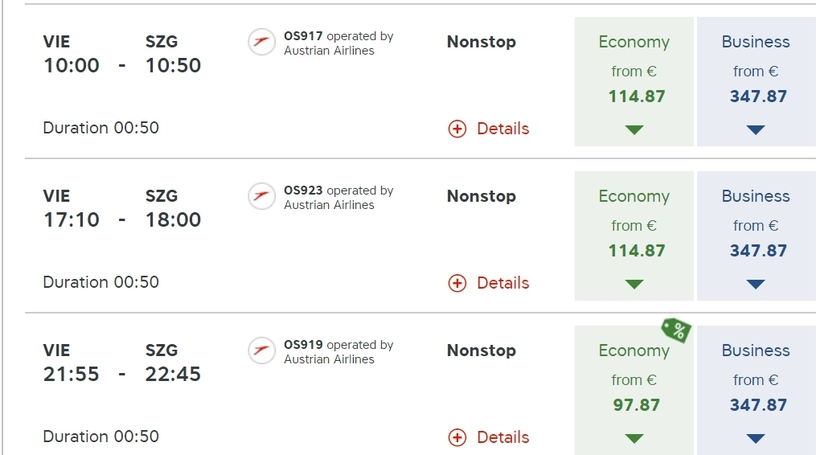Image resolution: width=820 pixels, height=455 pixels.
Task: Click Austrian Airlines logo for flight OS919
Action: tap(261, 350)
